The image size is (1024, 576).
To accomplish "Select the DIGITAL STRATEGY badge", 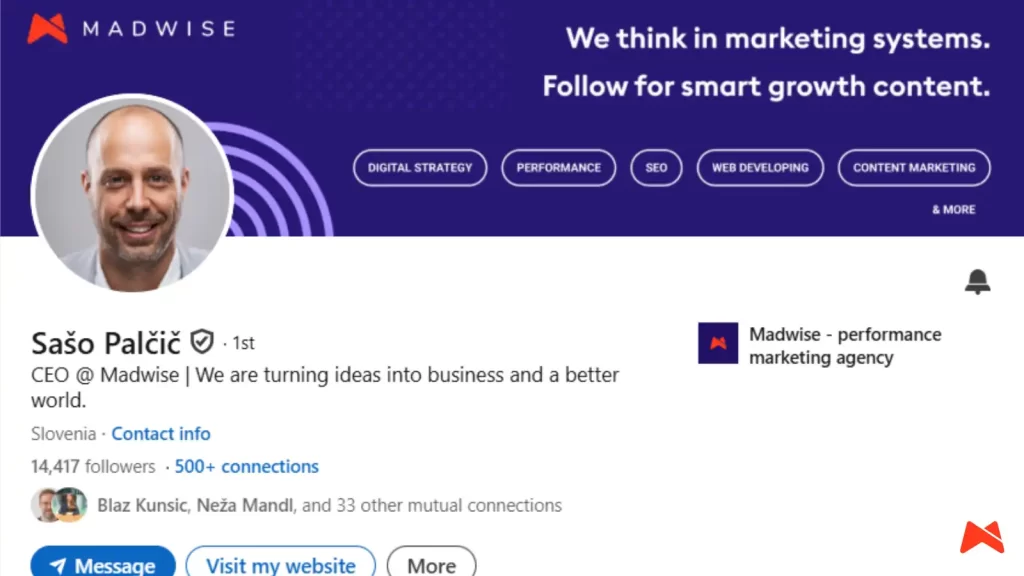I will point(419,168).
